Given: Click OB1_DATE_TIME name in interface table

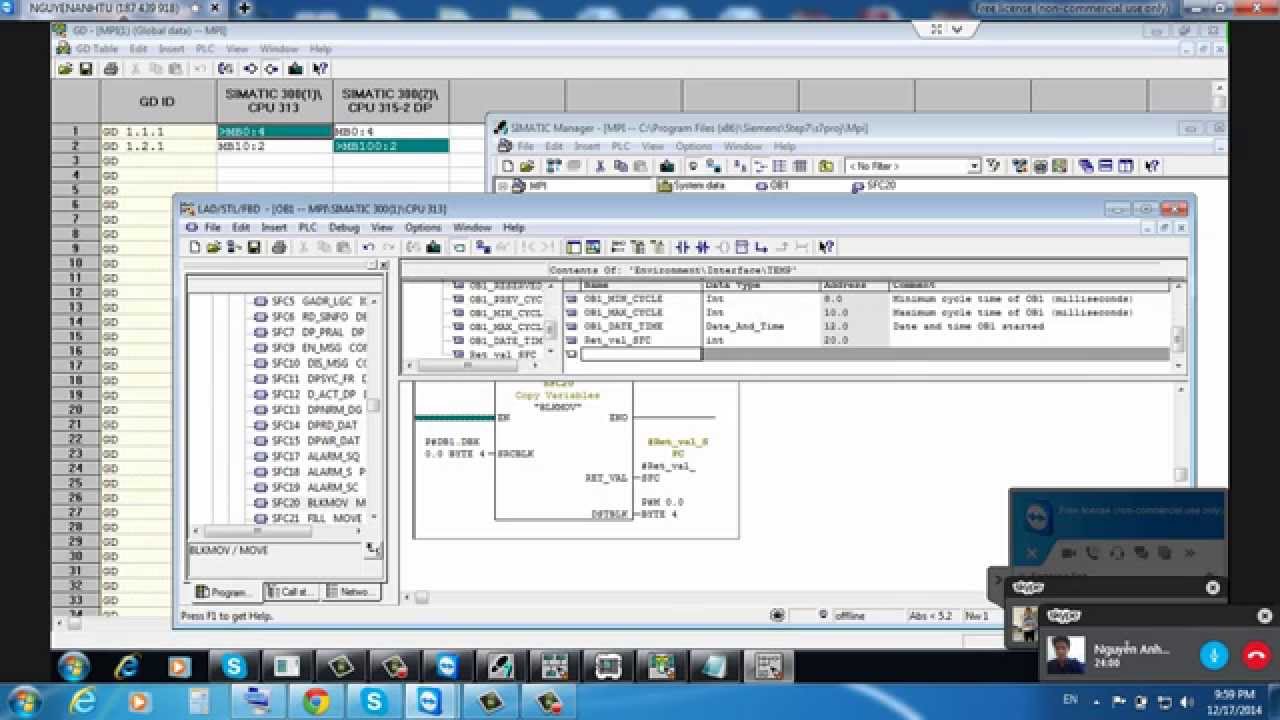Looking at the screenshot, I should [x=623, y=326].
